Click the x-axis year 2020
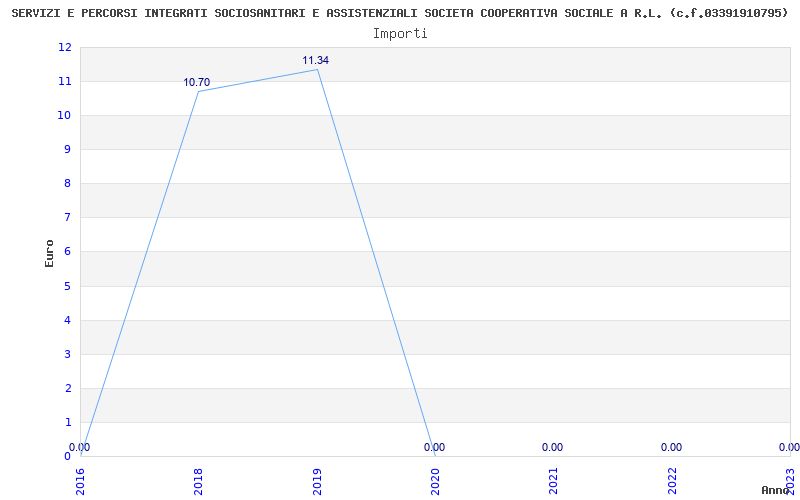 [435, 481]
